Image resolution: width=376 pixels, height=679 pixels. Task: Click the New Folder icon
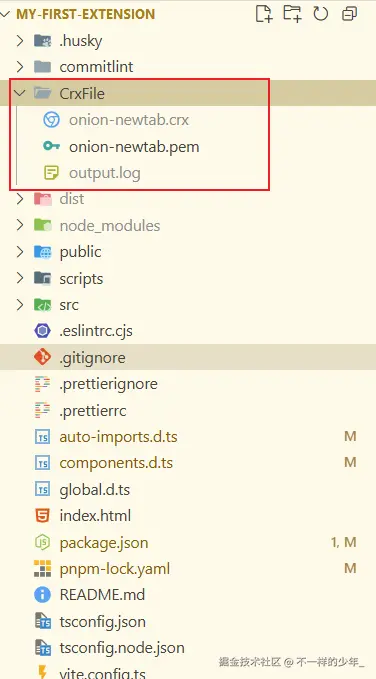[x=292, y=14]
